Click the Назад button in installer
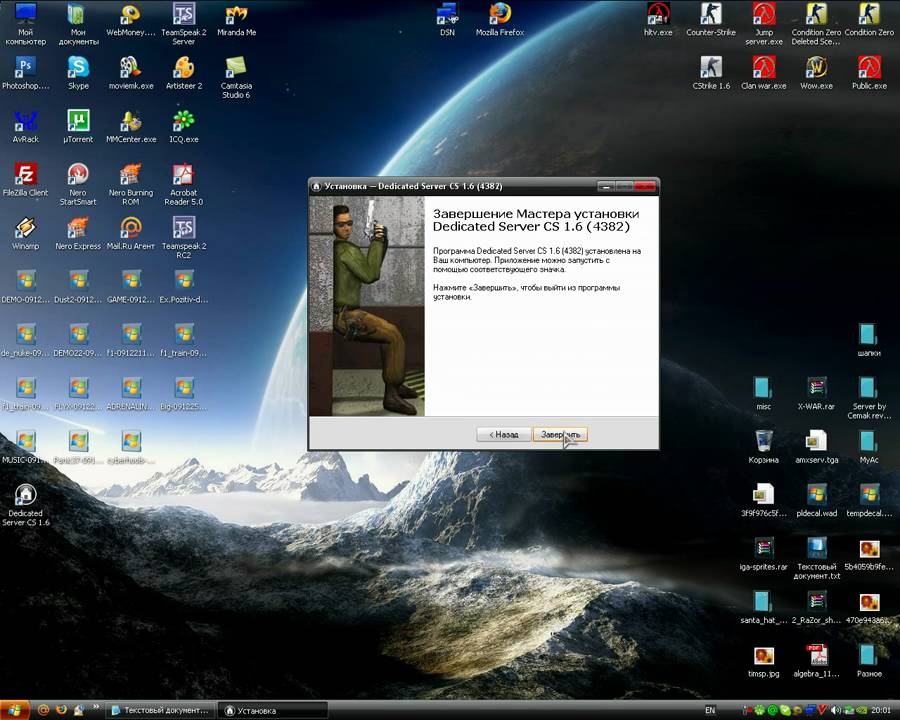Screen dimensions: 900x720 (x=503, y=435)
